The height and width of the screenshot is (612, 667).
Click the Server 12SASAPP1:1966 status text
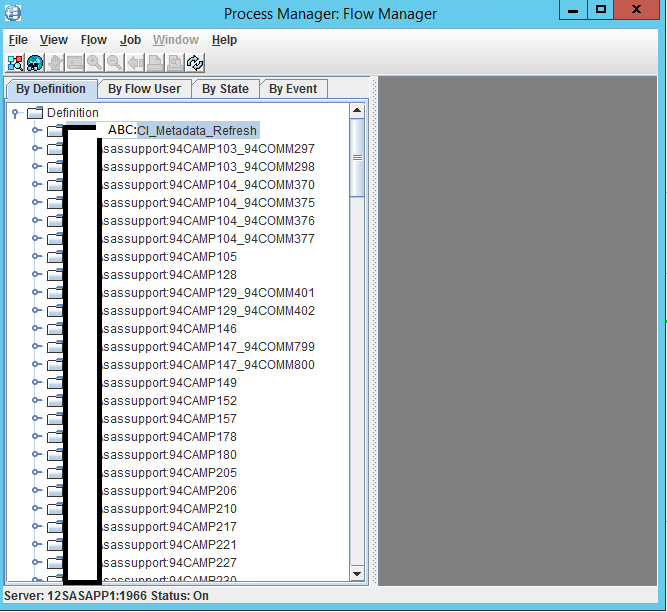(x=106, y=596)
